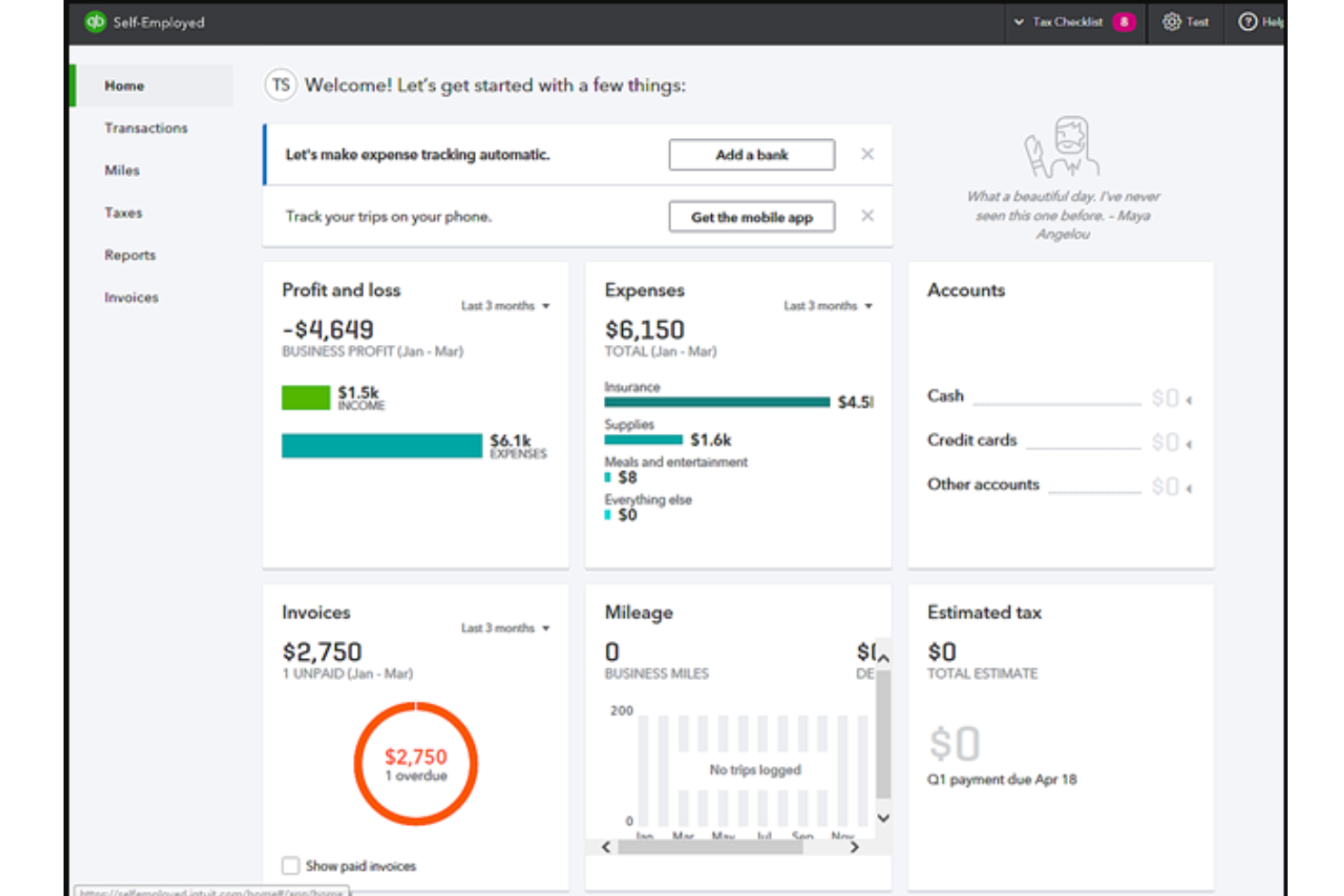
Task: Click the Supplies expense bar
Action: tap(643, 439)
